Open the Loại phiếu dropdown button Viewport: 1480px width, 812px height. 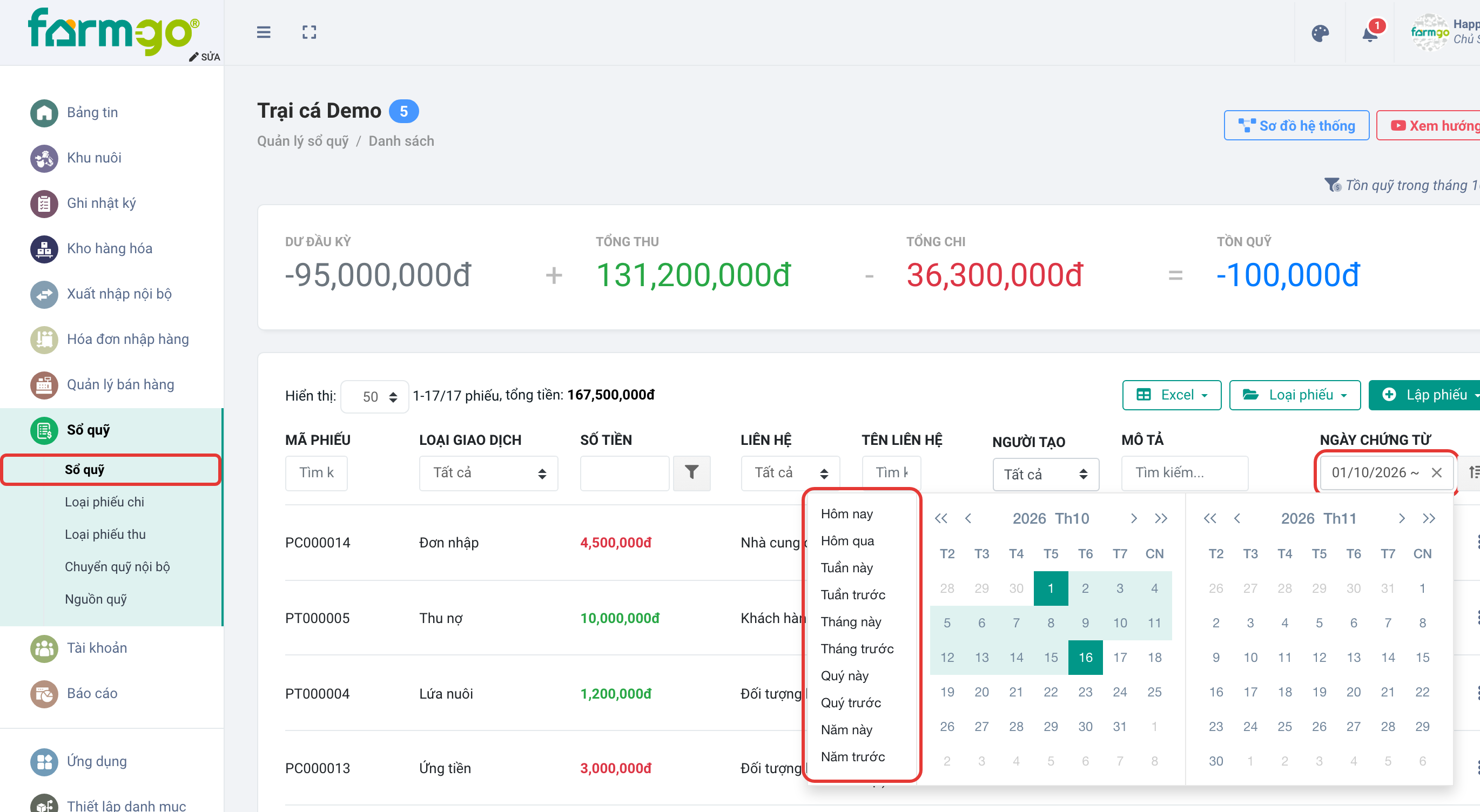point(1294,395)
